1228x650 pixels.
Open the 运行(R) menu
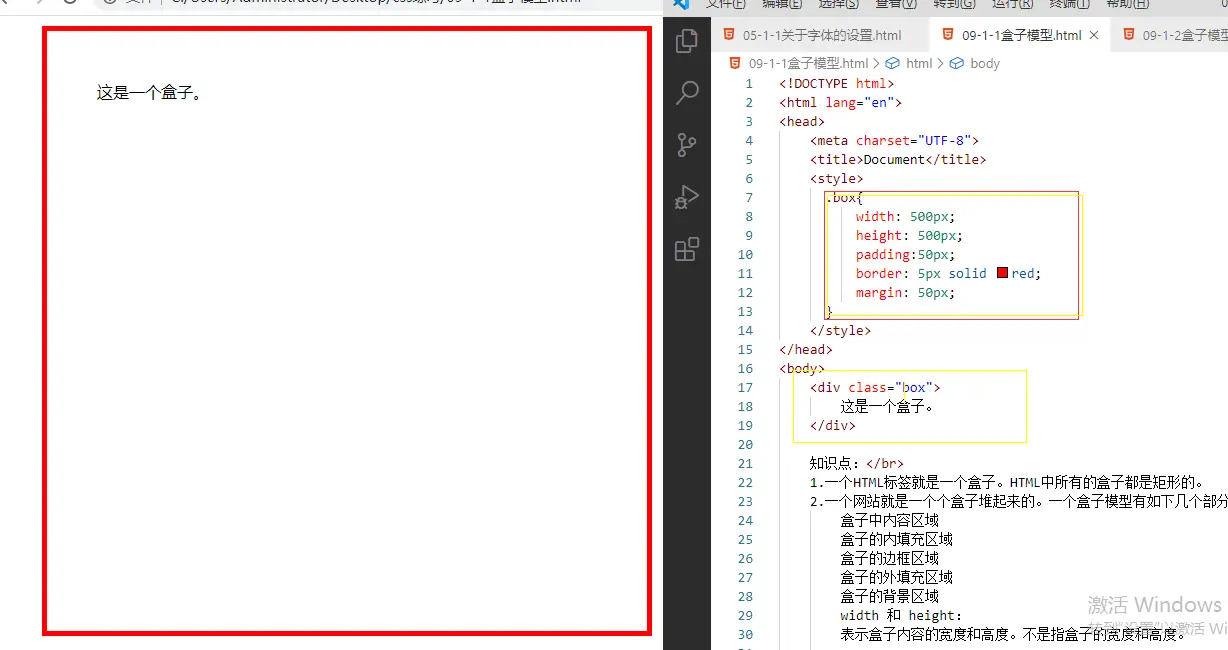1012,4
